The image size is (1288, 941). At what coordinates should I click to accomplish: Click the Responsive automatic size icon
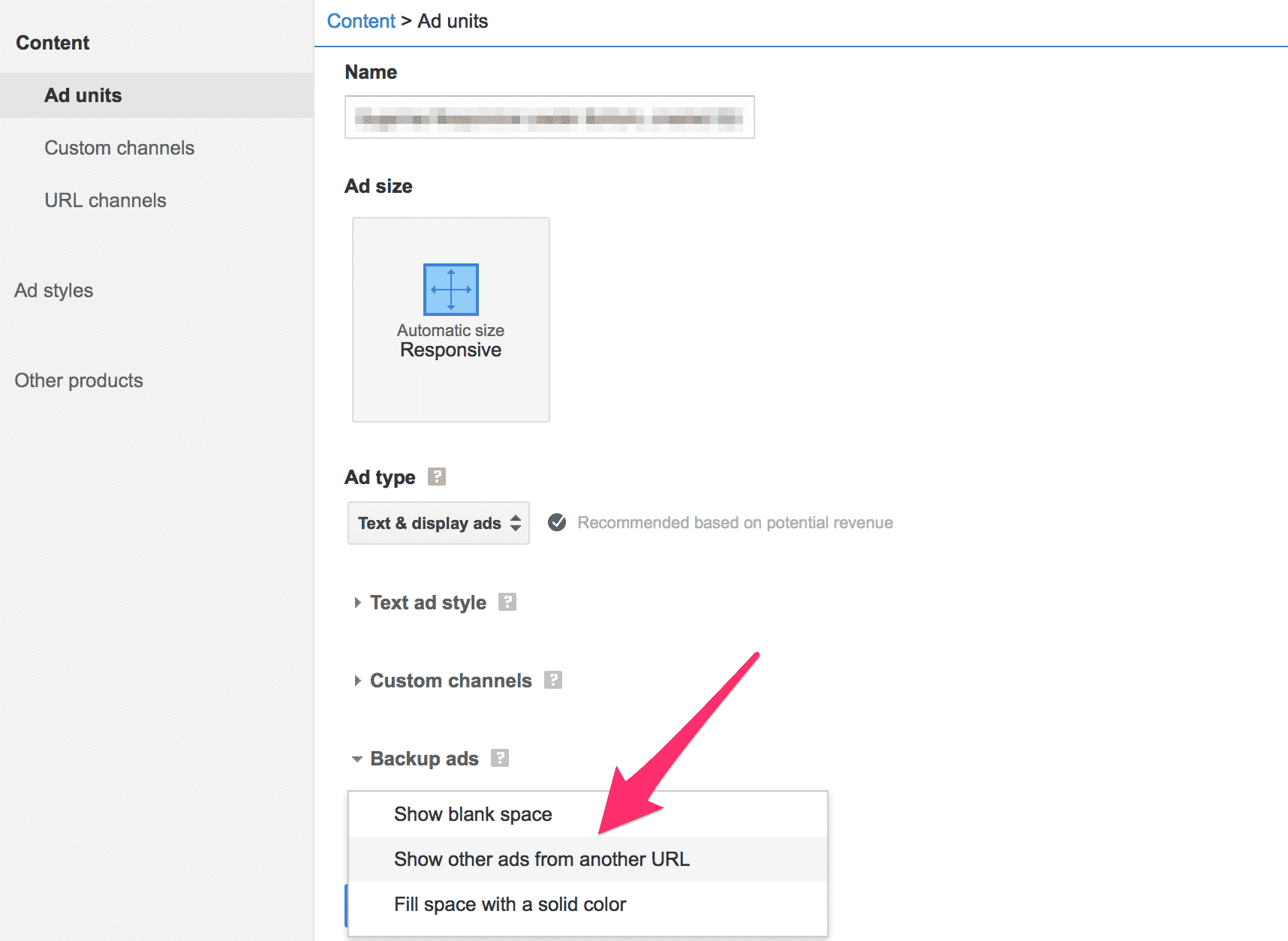pyautogui.click(x=450, y=290)
